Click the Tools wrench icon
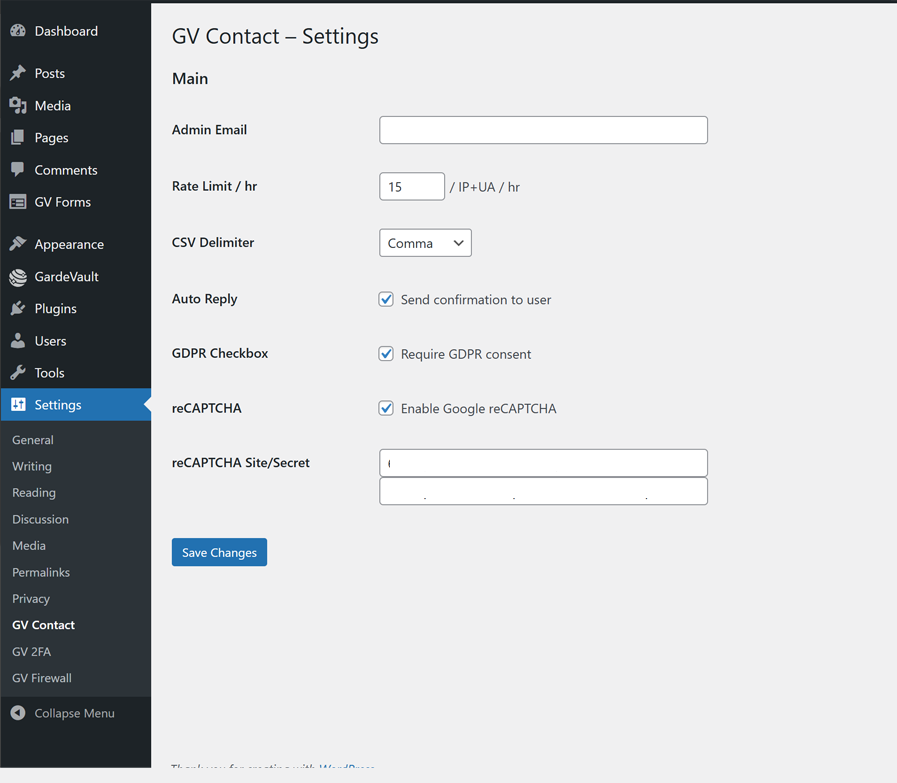 click(x=18, y=372)
